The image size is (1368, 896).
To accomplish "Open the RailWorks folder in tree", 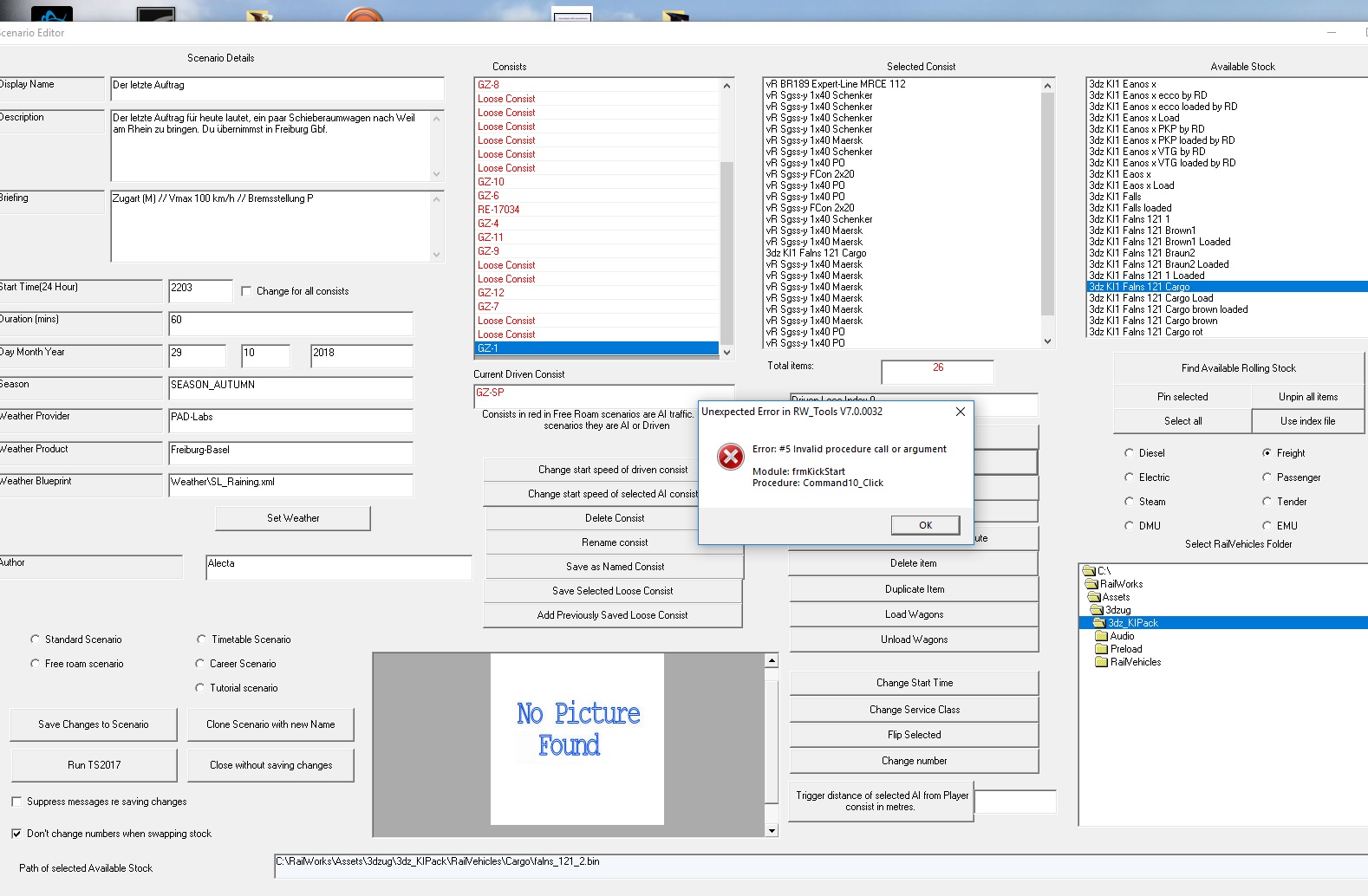I will (x=1120, y=584).
